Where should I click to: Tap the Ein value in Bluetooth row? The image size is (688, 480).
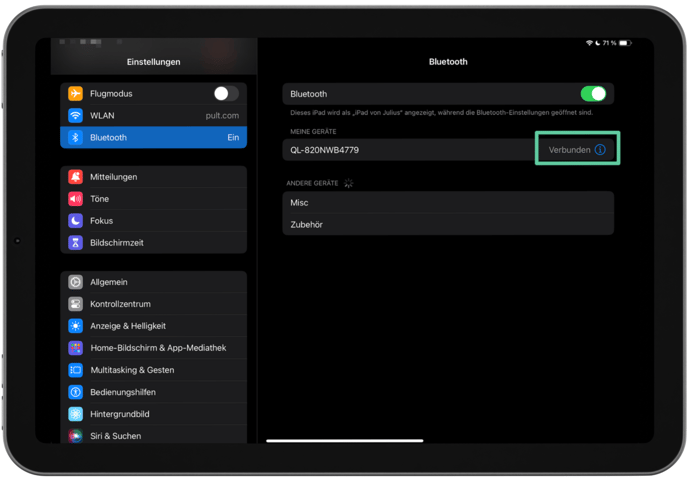(x=233, y=137)
